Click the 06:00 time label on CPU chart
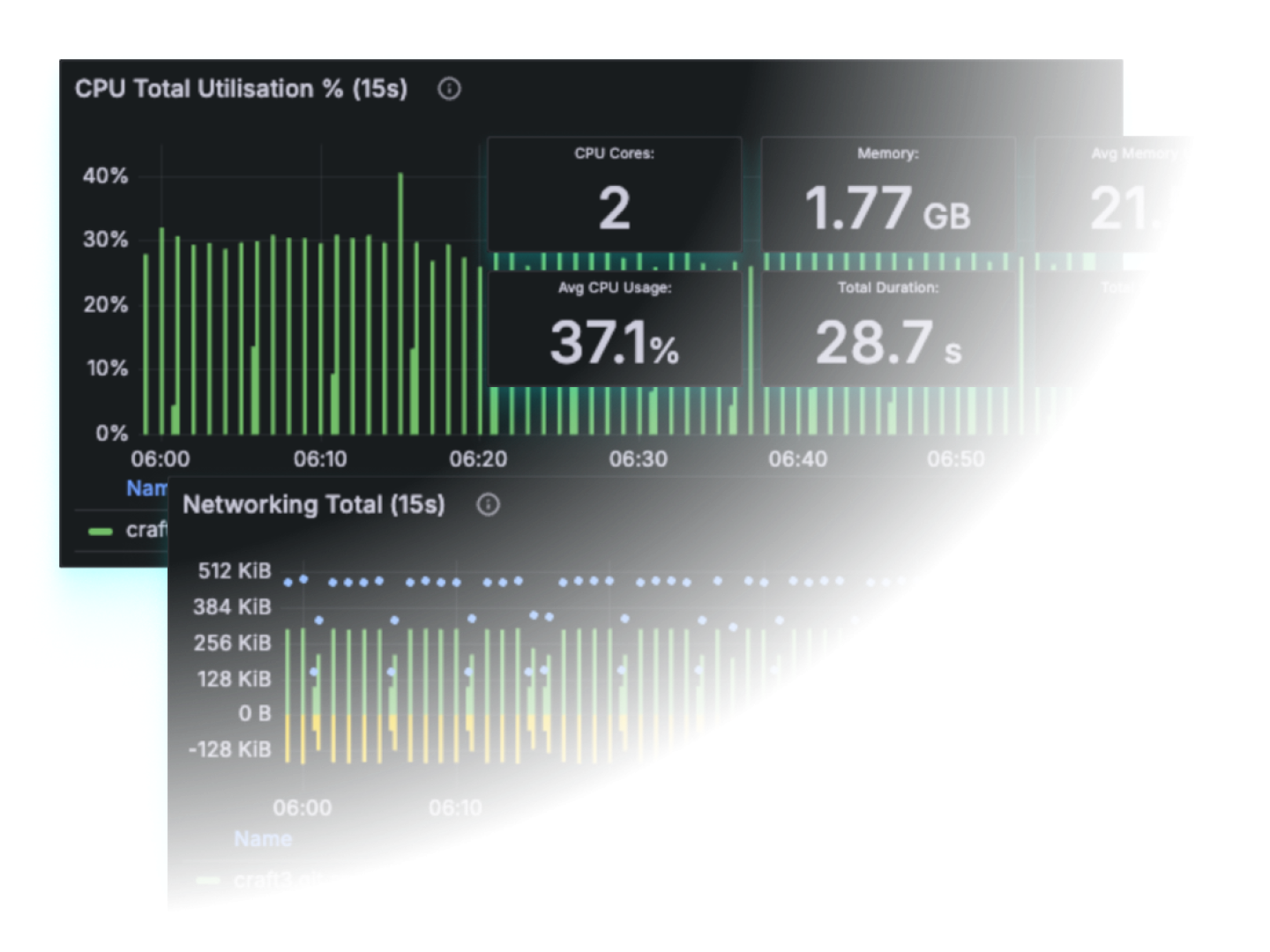Viewport: 1270px width, 952px height. coord(161,459)
